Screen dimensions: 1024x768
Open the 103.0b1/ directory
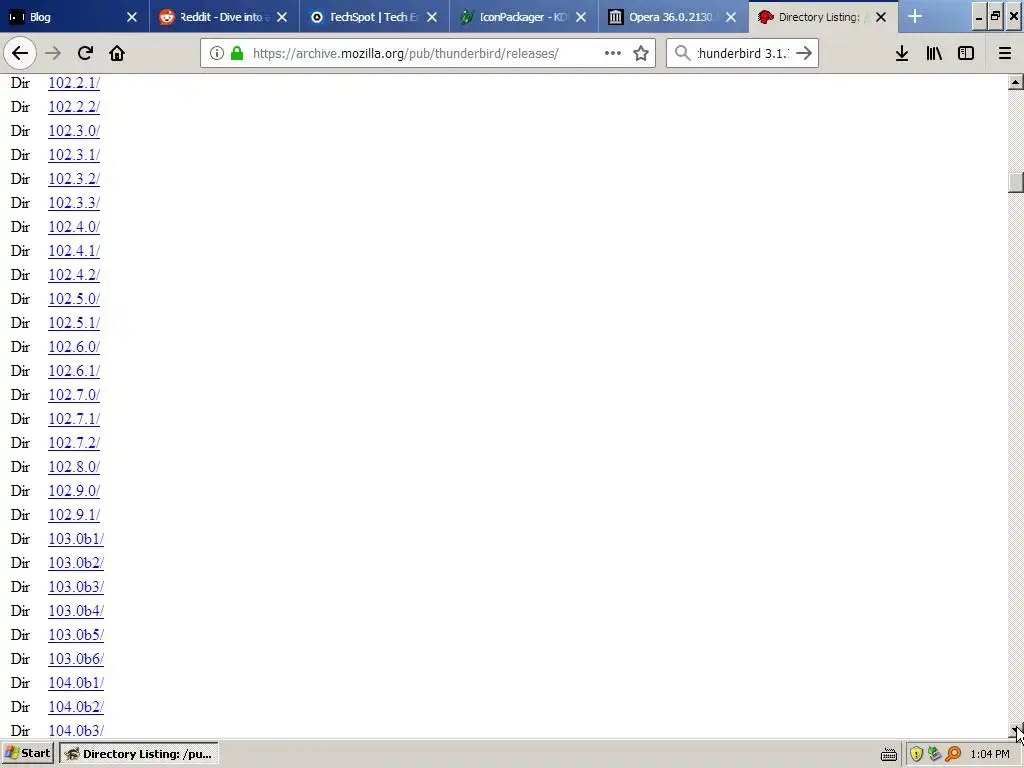pos(76,539)
